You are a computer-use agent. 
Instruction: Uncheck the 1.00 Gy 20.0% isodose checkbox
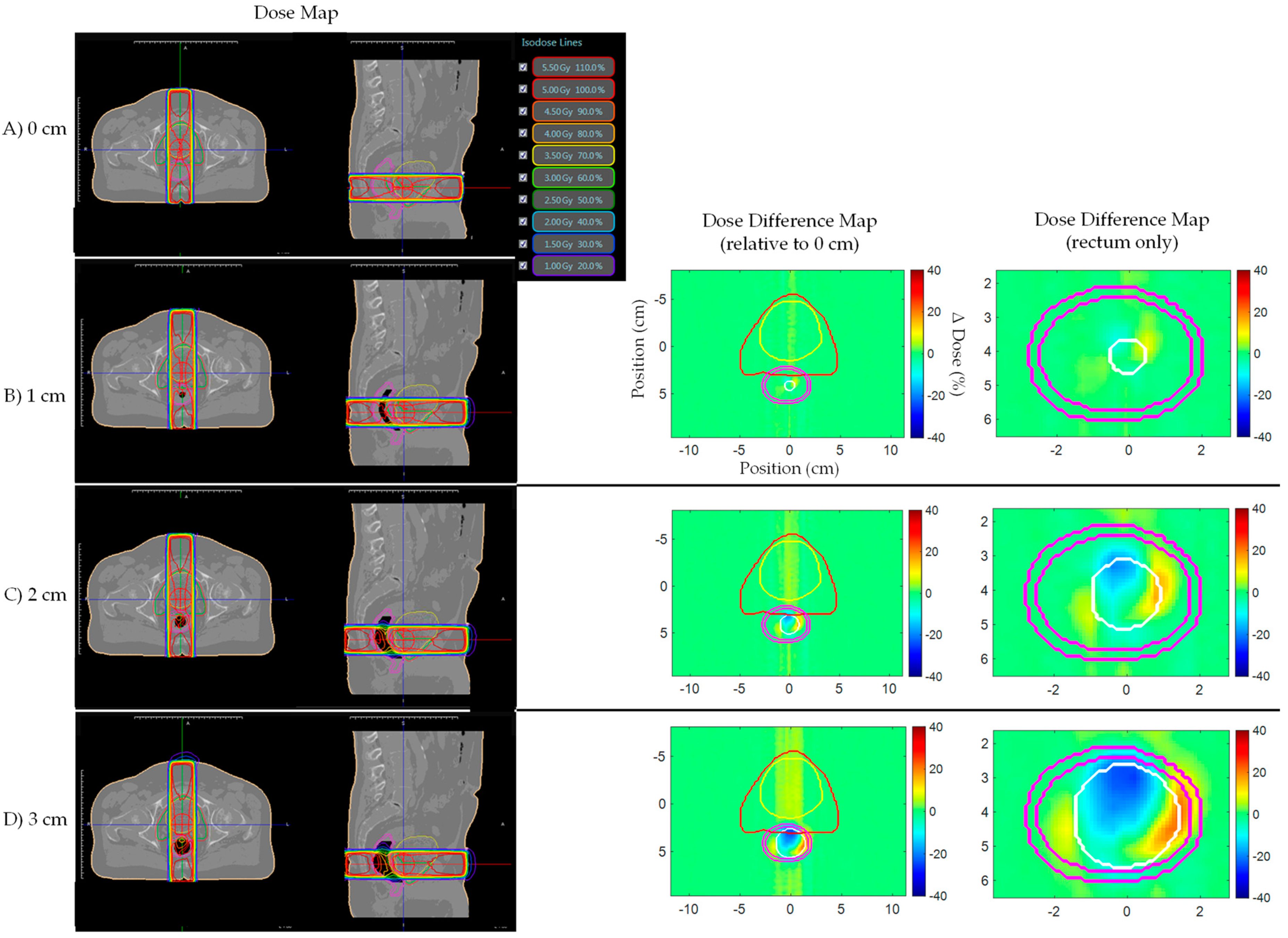coord(523,265)
